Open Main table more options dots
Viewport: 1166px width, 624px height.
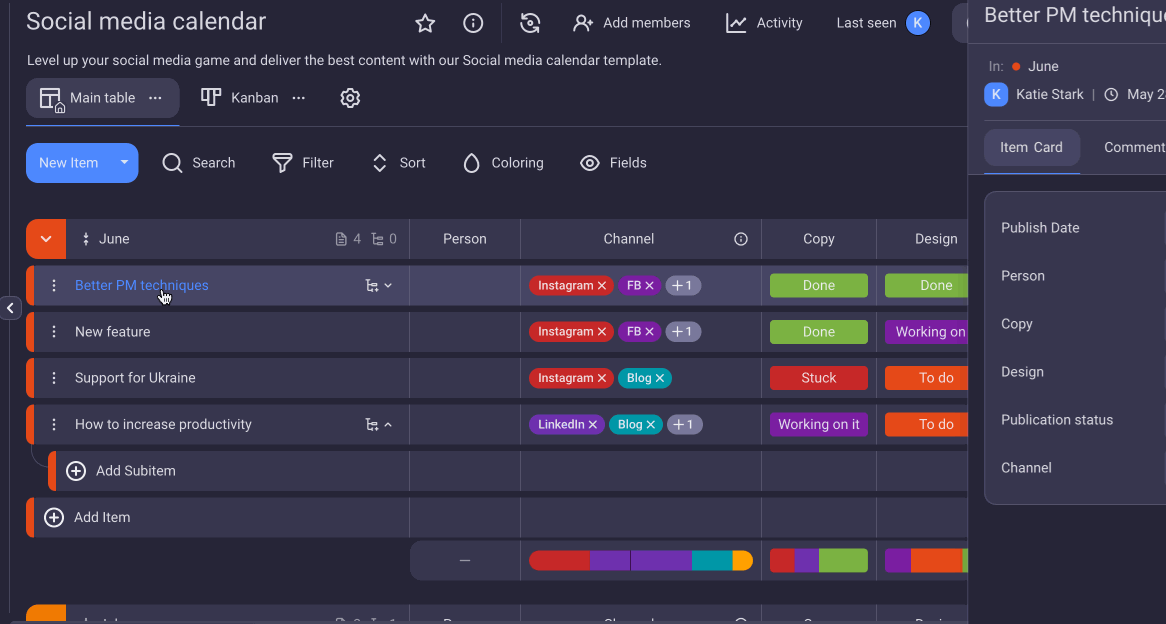point(155,97)
